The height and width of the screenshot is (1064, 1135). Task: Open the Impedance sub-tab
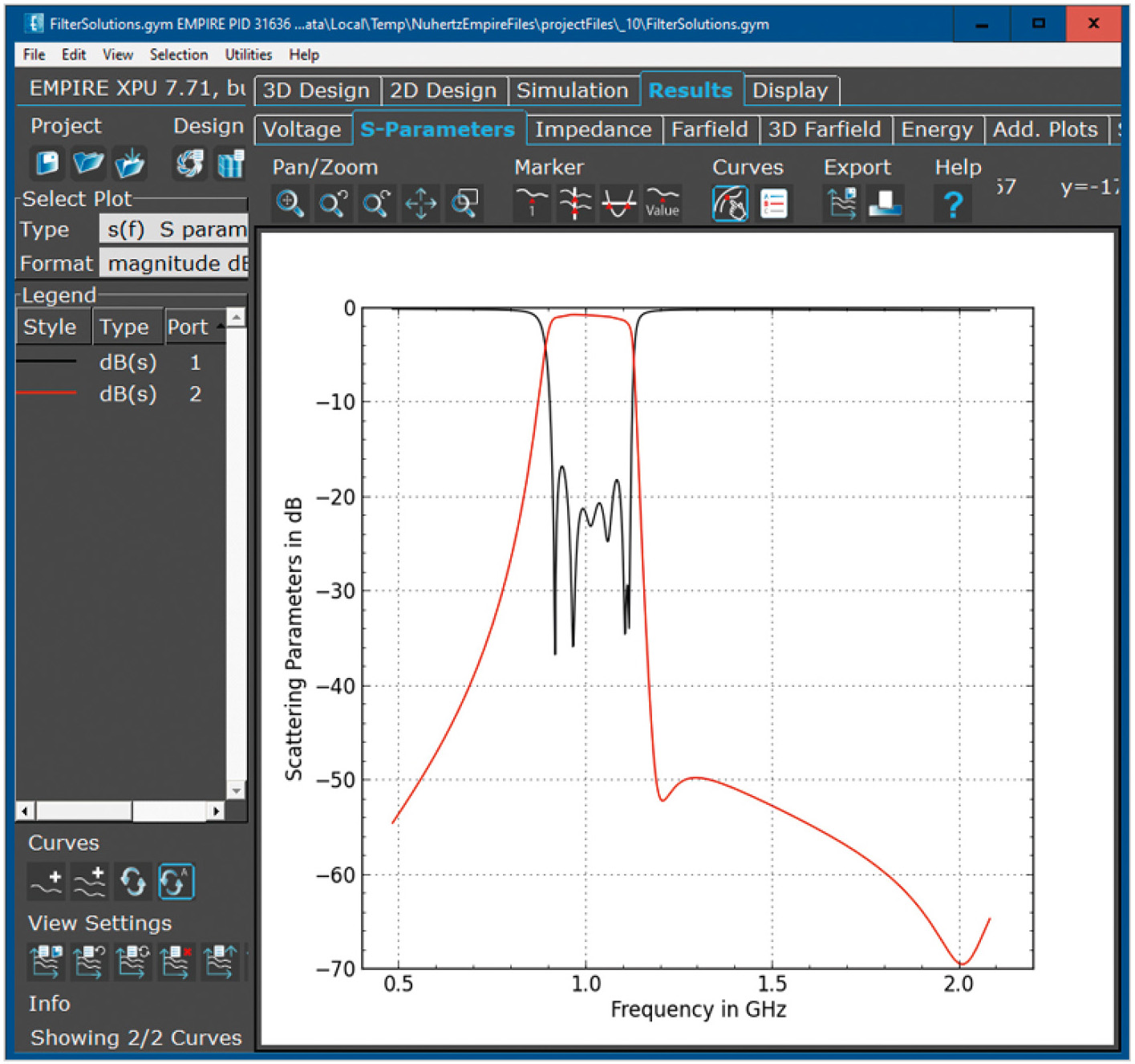click(x=594, y=130)
